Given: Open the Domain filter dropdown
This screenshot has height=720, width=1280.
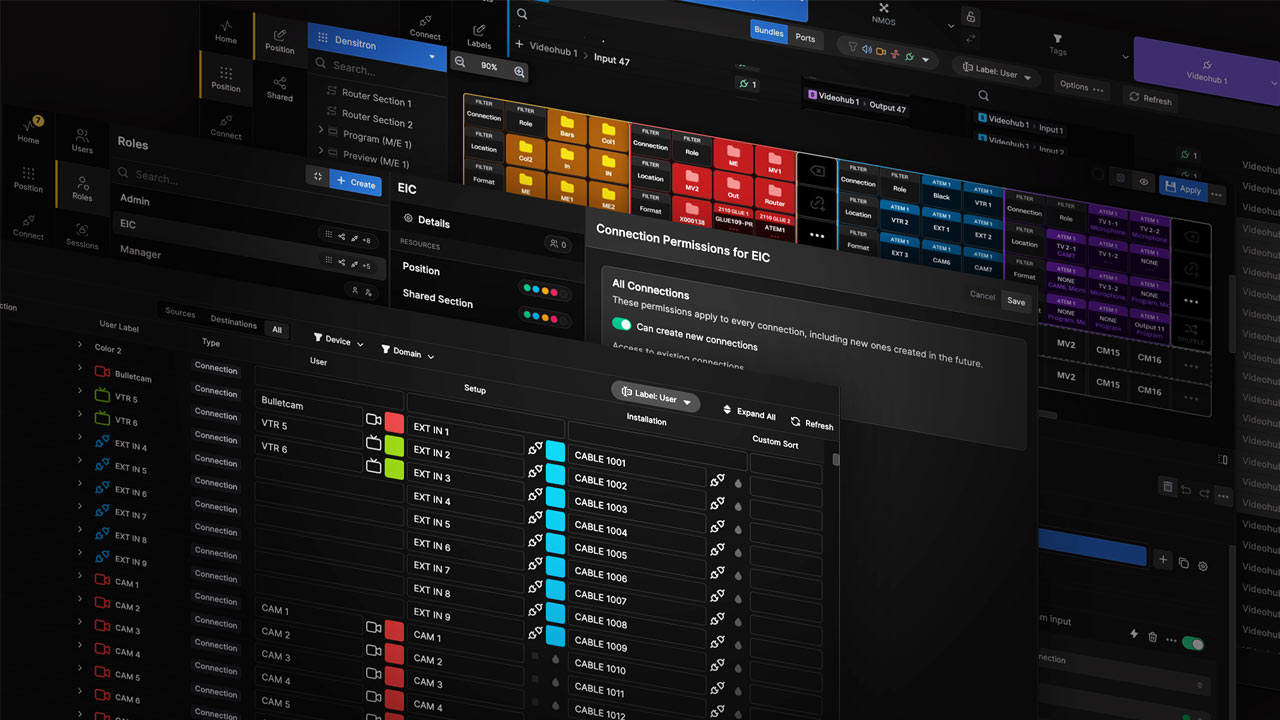Looking at the screenshot, I should tap(408, 352).
